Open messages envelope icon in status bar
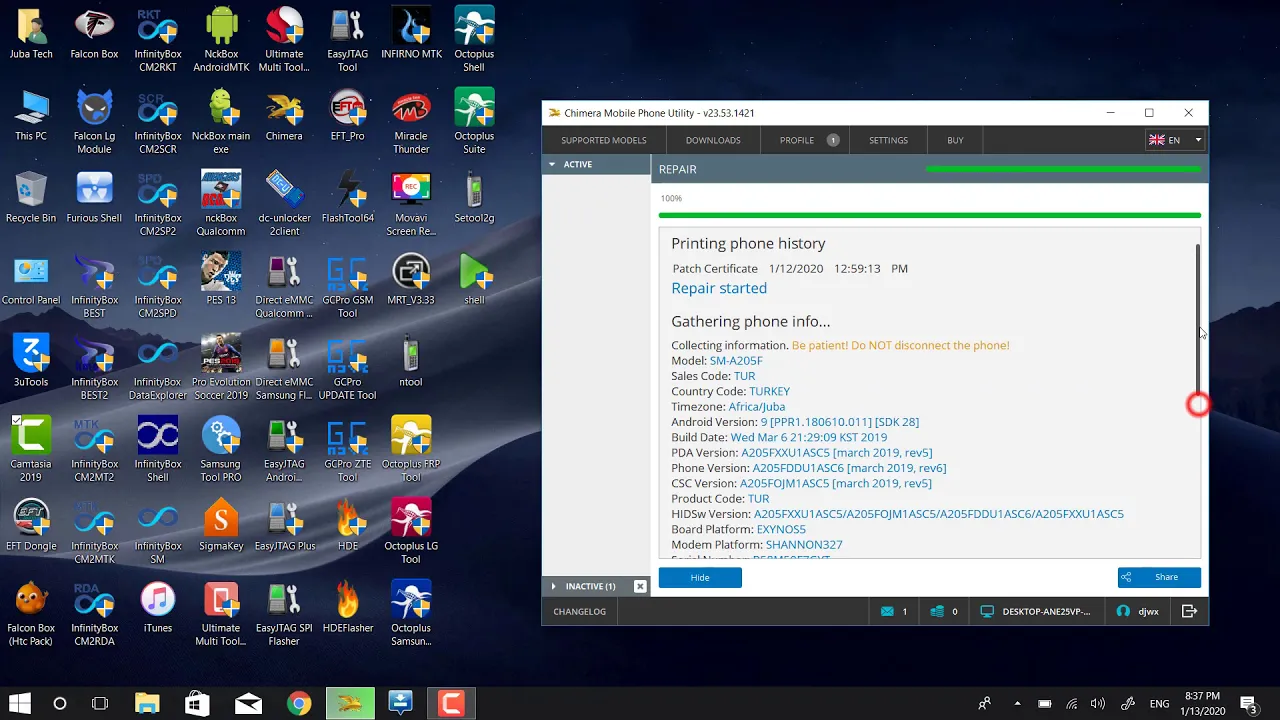This screenshot has height=720, width=1280. point(887,611)
